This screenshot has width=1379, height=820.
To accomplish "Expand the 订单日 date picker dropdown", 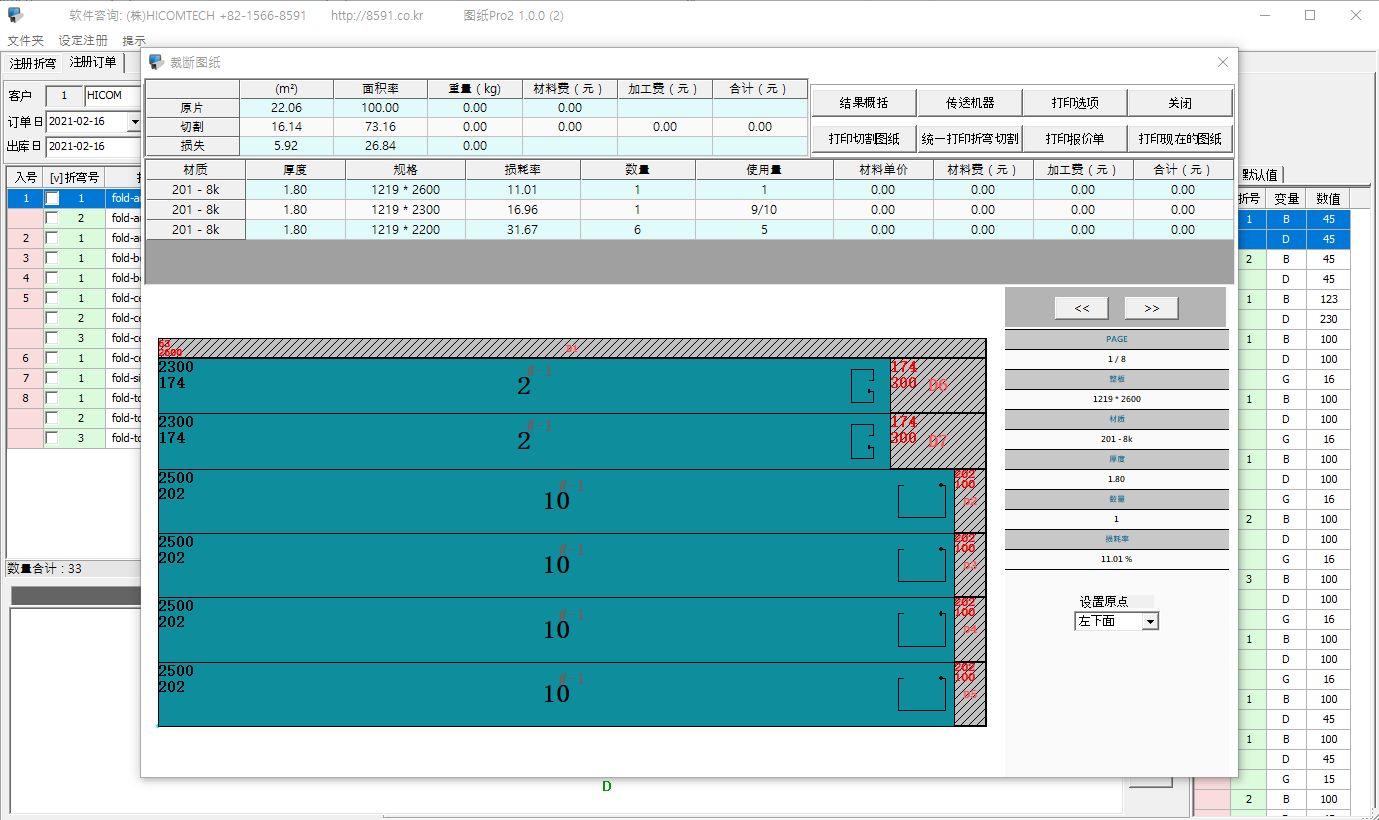I will click(x=135, y=122).
